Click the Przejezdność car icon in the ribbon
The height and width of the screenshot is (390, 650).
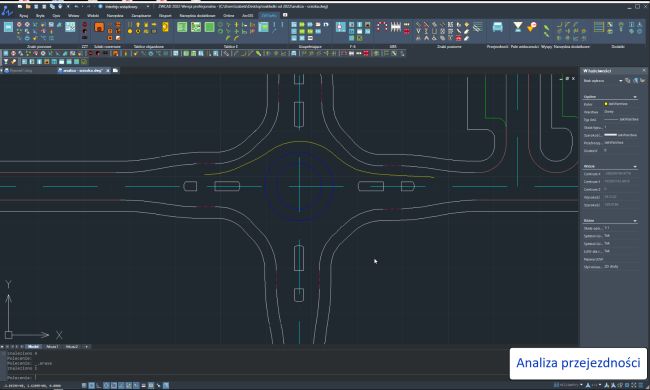coord(497,27)
